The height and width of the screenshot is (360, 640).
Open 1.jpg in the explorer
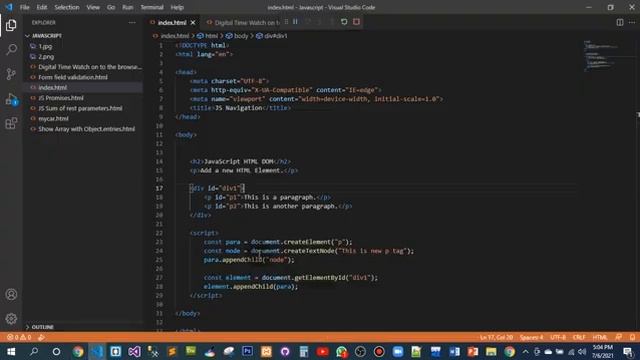(x=45, y=47)
